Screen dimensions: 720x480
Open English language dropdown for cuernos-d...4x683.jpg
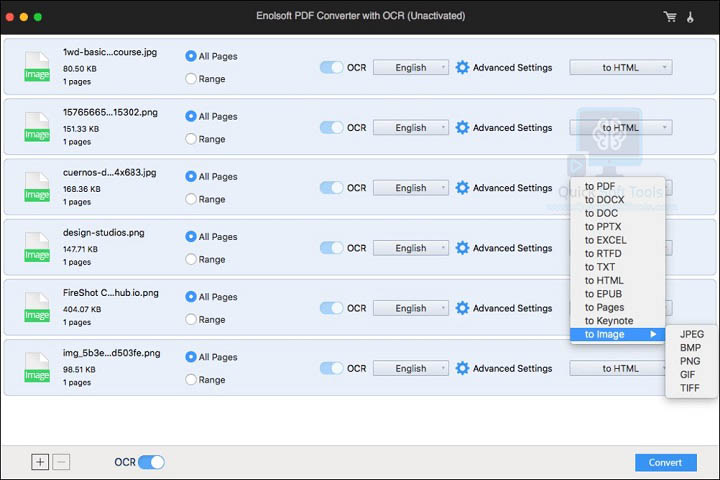coord(411,188)
